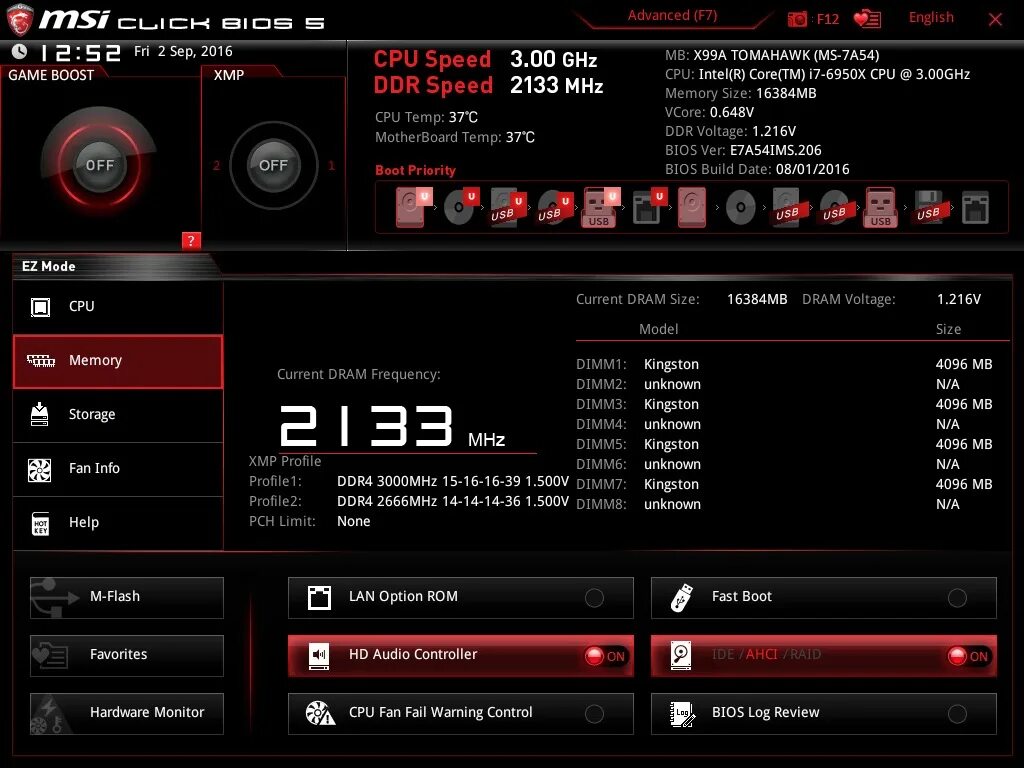Select the UEFI USB CD/DVD boot icon
The height and width of the screenshot is (768, 1024).
click(x=555, y=207)
